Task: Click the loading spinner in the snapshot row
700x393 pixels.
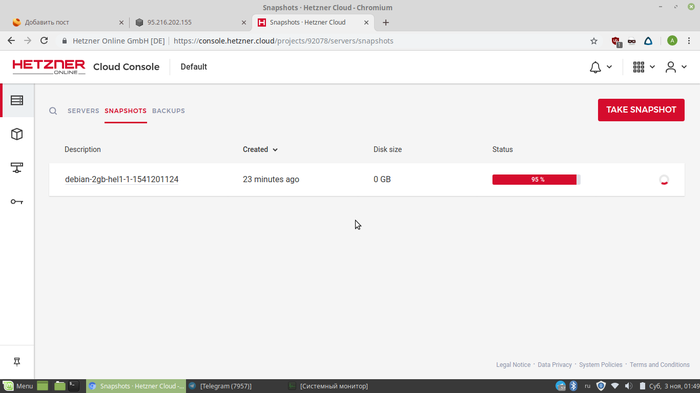Action: pyautogui.click(x=664, y=180)
